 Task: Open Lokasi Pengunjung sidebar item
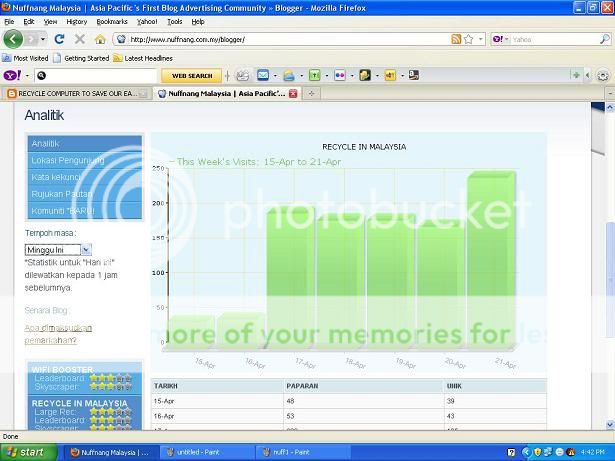85,160
